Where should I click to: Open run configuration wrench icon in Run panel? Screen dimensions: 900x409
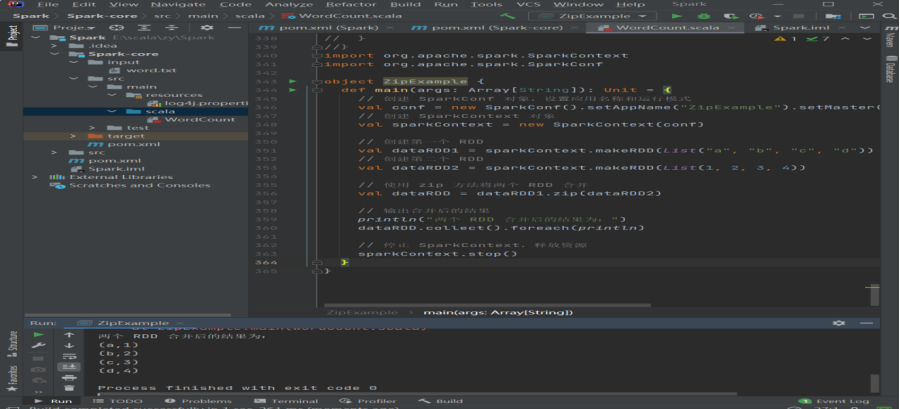click(x=38, y=345)
